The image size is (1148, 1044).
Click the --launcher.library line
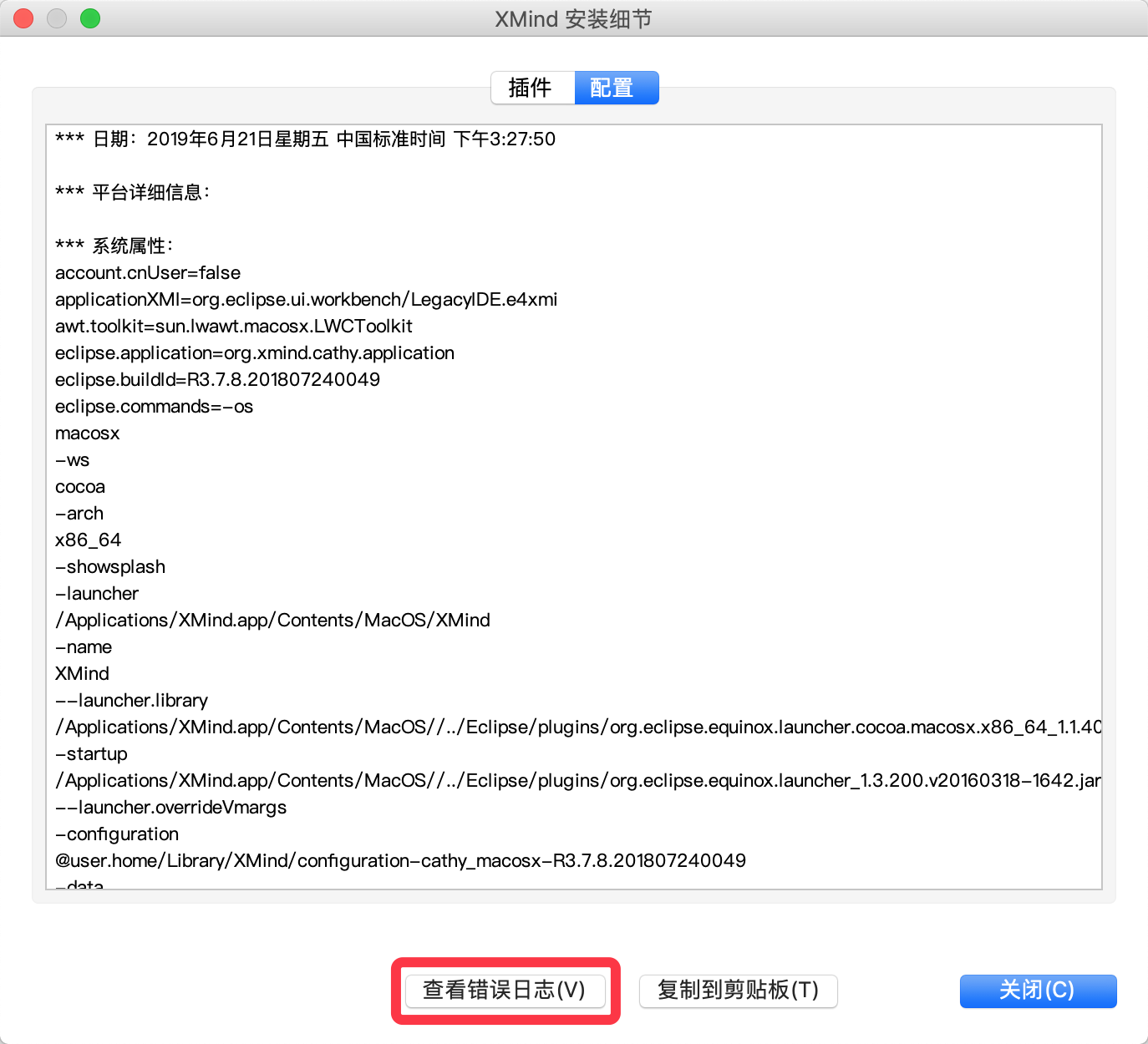tap(131, 701)
